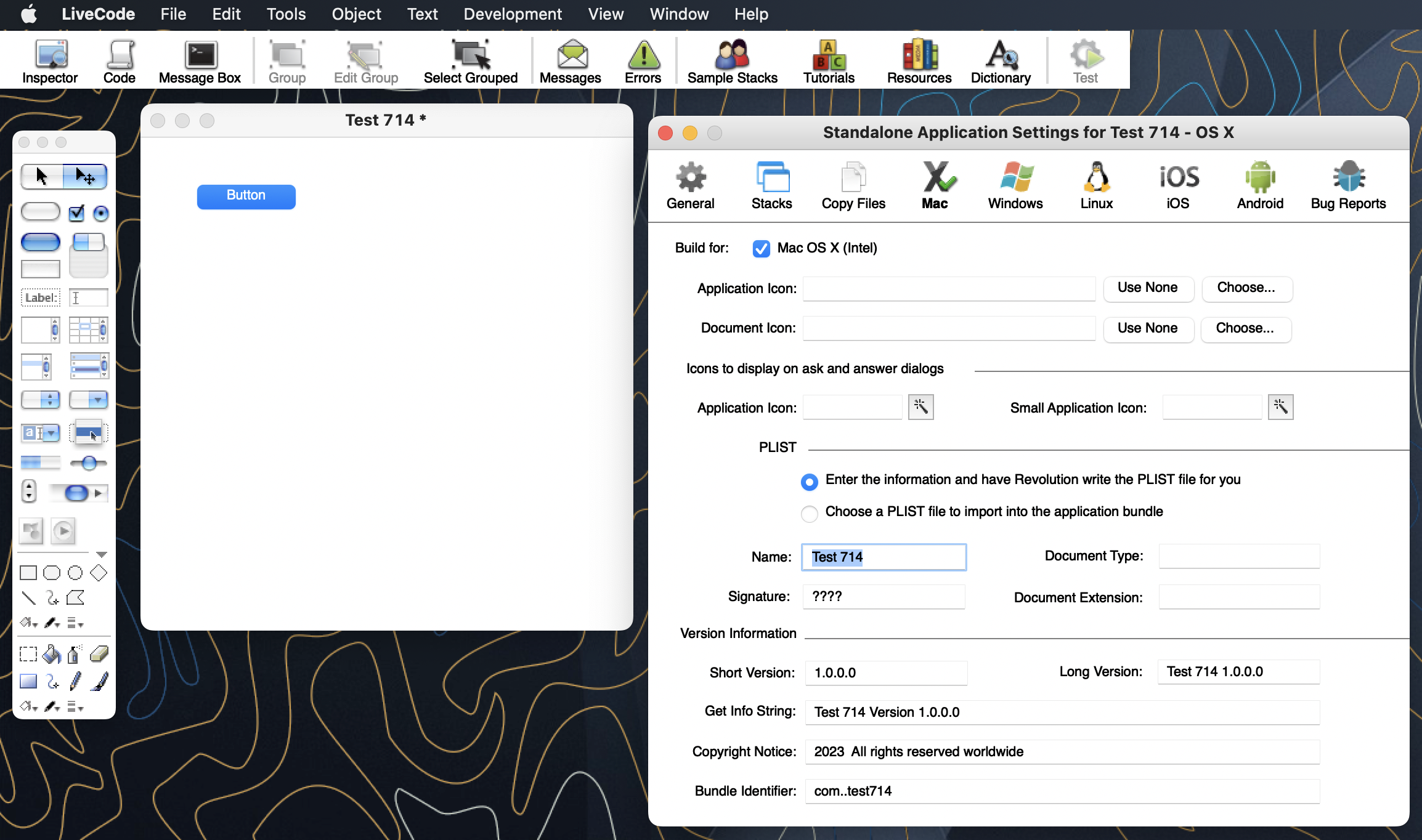Image resolution: width=1422 pixels, height=840 pixels.
Task: Click the Select Grouped toolbar icon
Action: click(x=471, y=62)
